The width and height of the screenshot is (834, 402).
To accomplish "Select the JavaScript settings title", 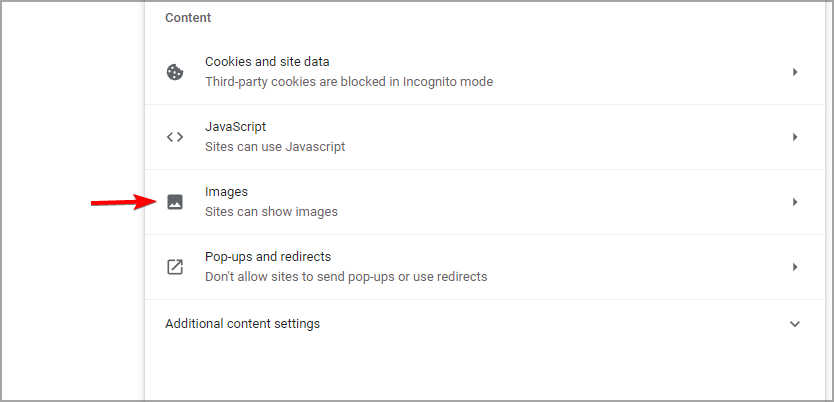I will (x=236, y=127).
